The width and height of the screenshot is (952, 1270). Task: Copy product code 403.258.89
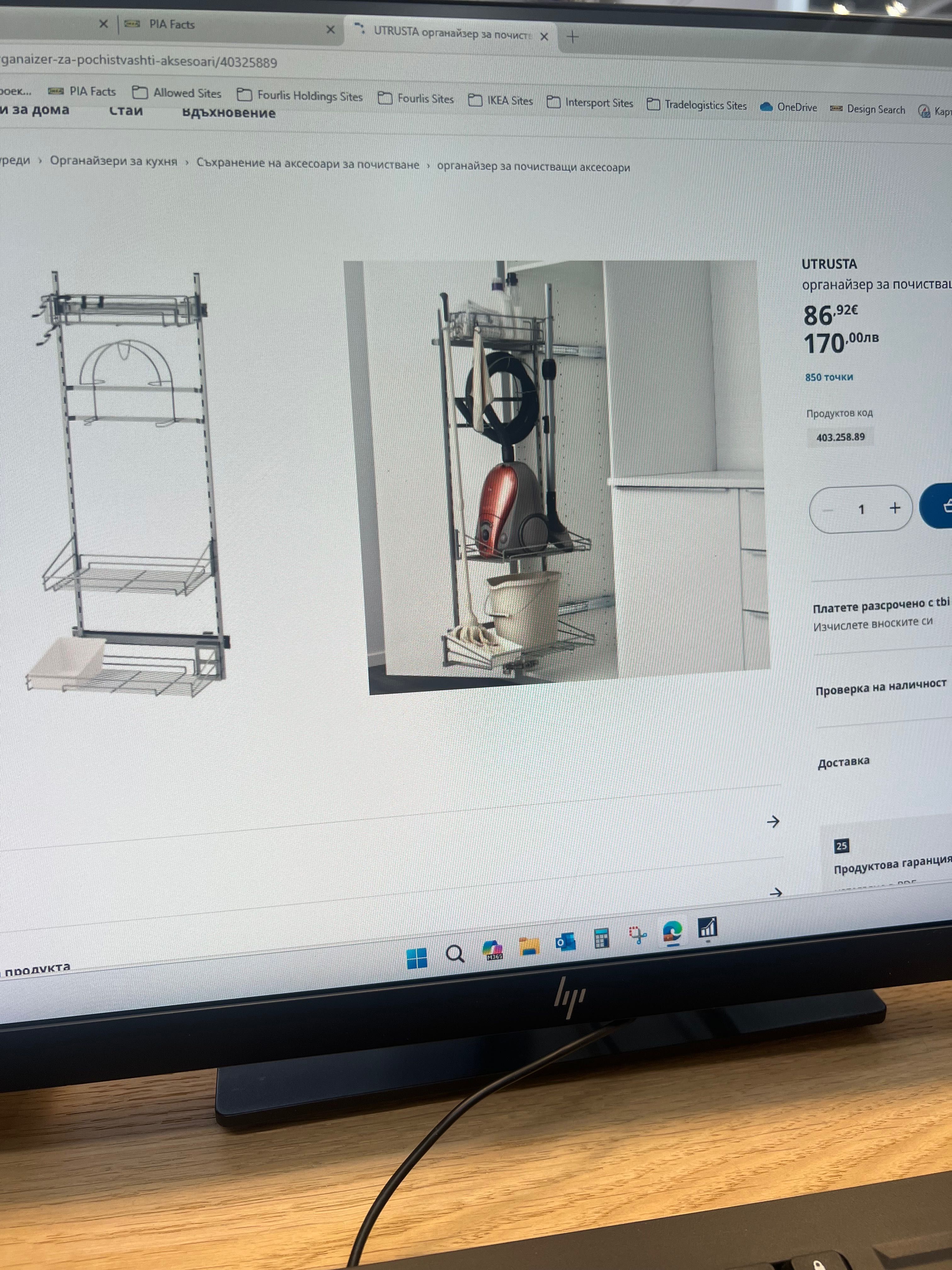coord(840,438)
